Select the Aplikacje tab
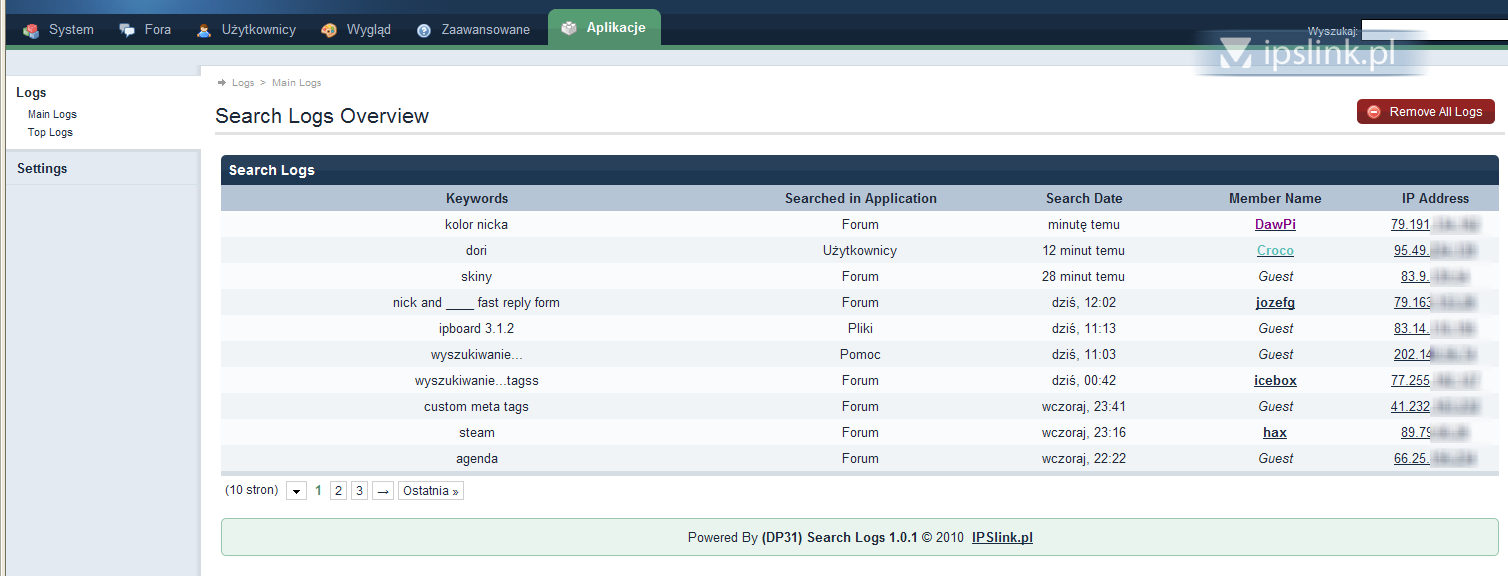 pyautogui.click(x=604, y=28)
